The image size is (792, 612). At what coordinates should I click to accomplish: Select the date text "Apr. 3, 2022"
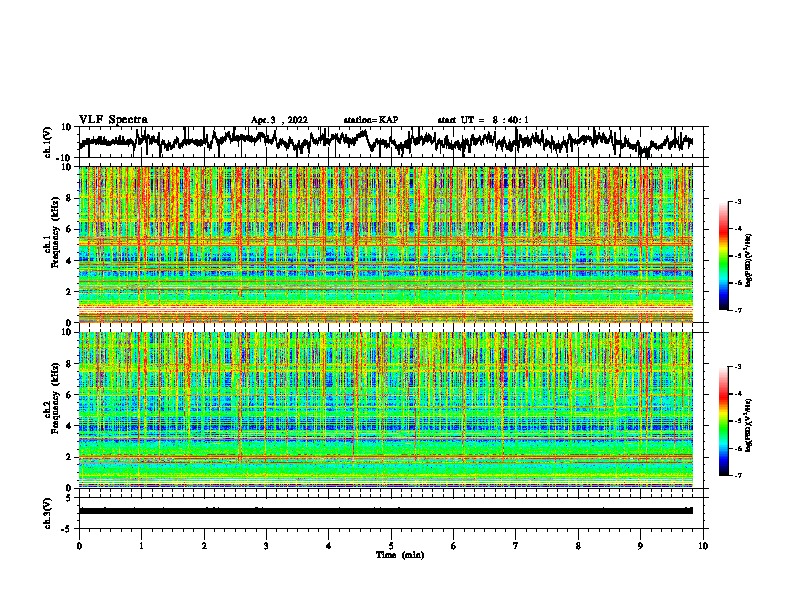279,120
